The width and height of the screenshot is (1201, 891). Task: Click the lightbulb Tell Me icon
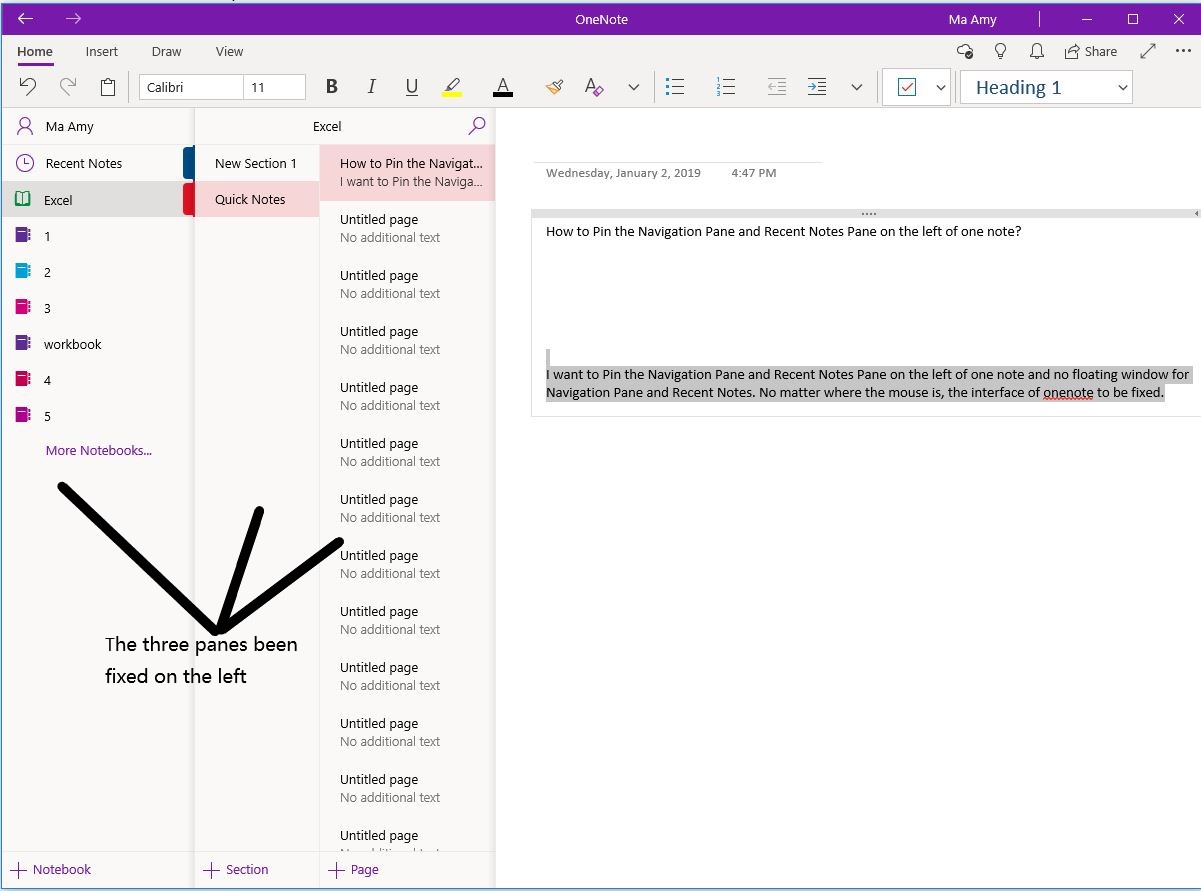pyautogui.click(x=1000, y=51)
